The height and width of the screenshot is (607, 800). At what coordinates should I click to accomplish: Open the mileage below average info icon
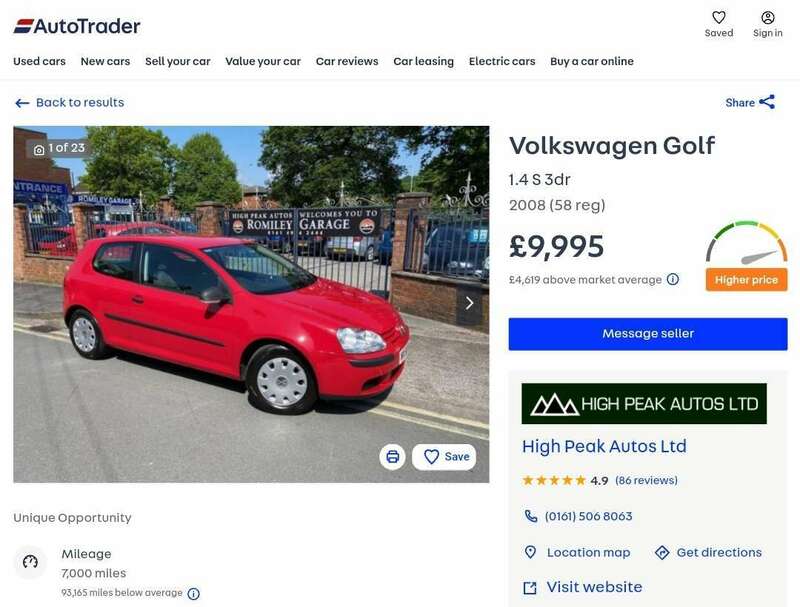[193, 594]
